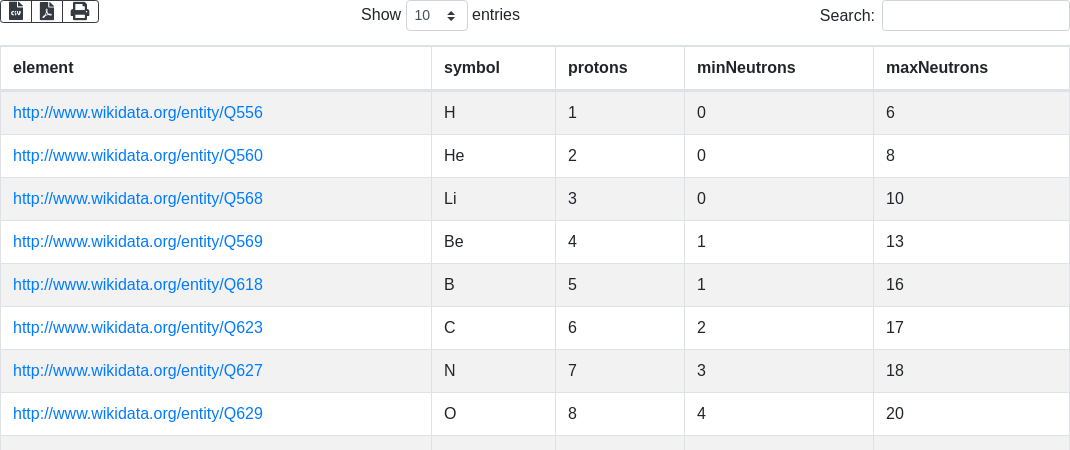1070x450 pixels.
Task: Follow the Wikidata entity Q568 link
Action: click(x=138, y=198)
